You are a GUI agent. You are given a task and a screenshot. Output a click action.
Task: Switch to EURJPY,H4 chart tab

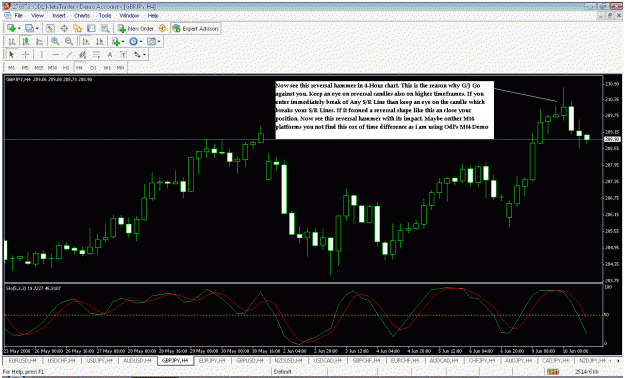[x=212, y=360]
